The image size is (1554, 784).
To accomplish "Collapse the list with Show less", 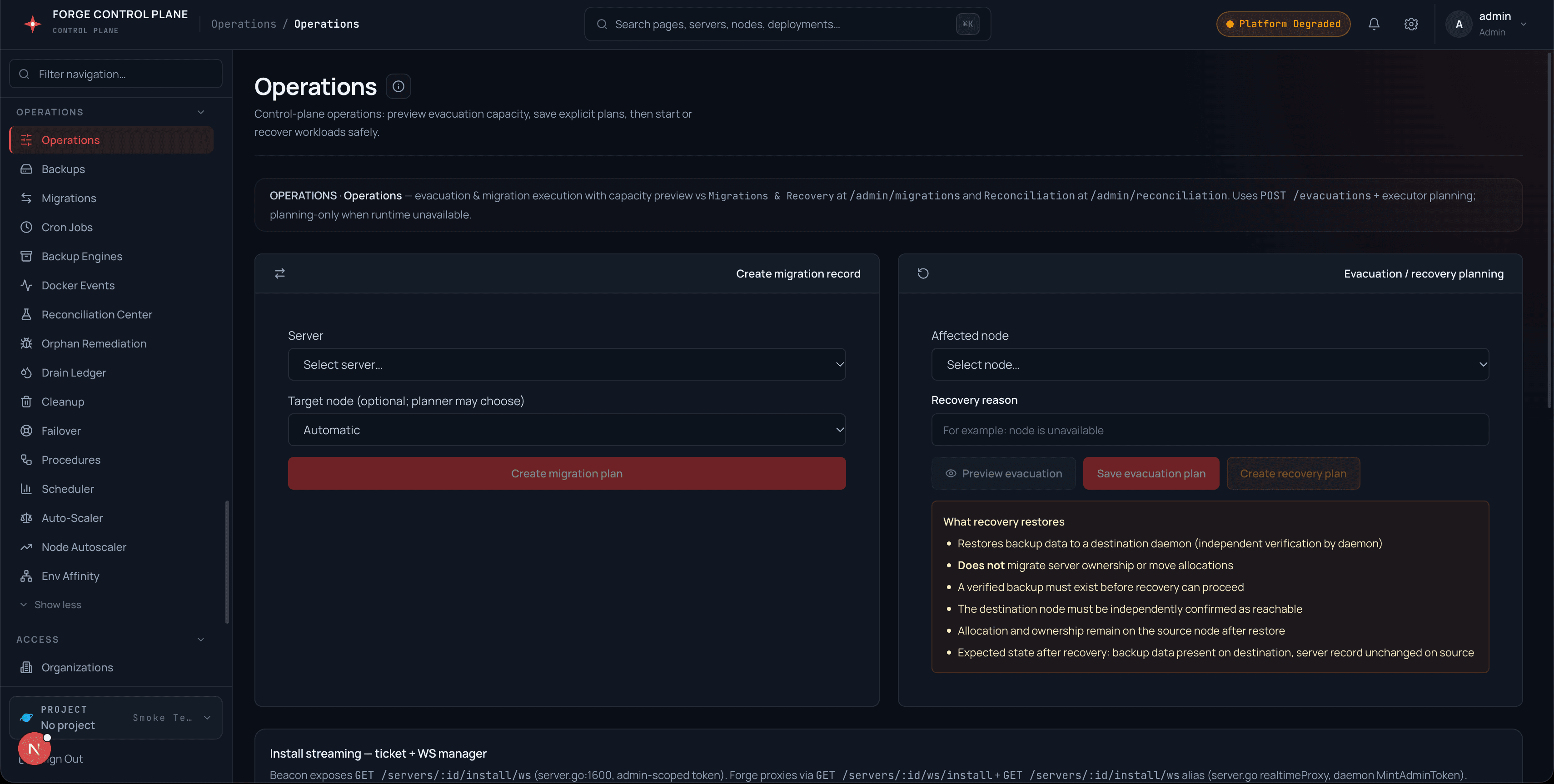I will (x=51, y=604).
